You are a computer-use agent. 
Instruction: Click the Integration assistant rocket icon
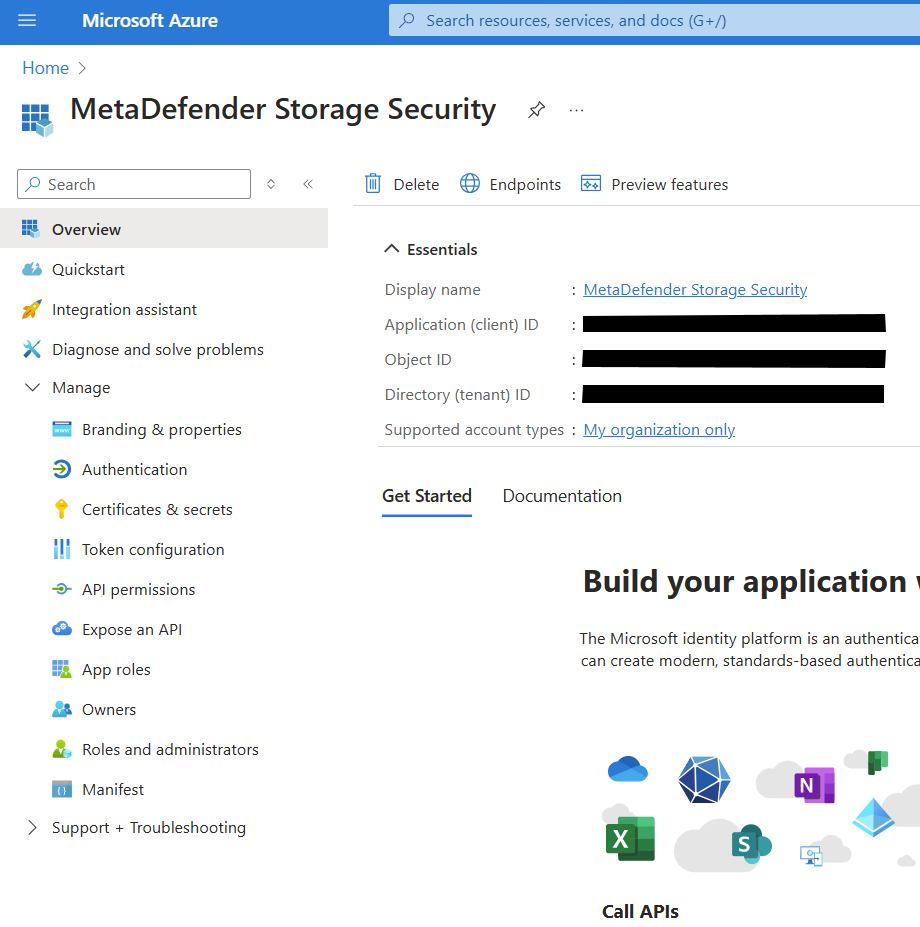[x=32, y=309]
